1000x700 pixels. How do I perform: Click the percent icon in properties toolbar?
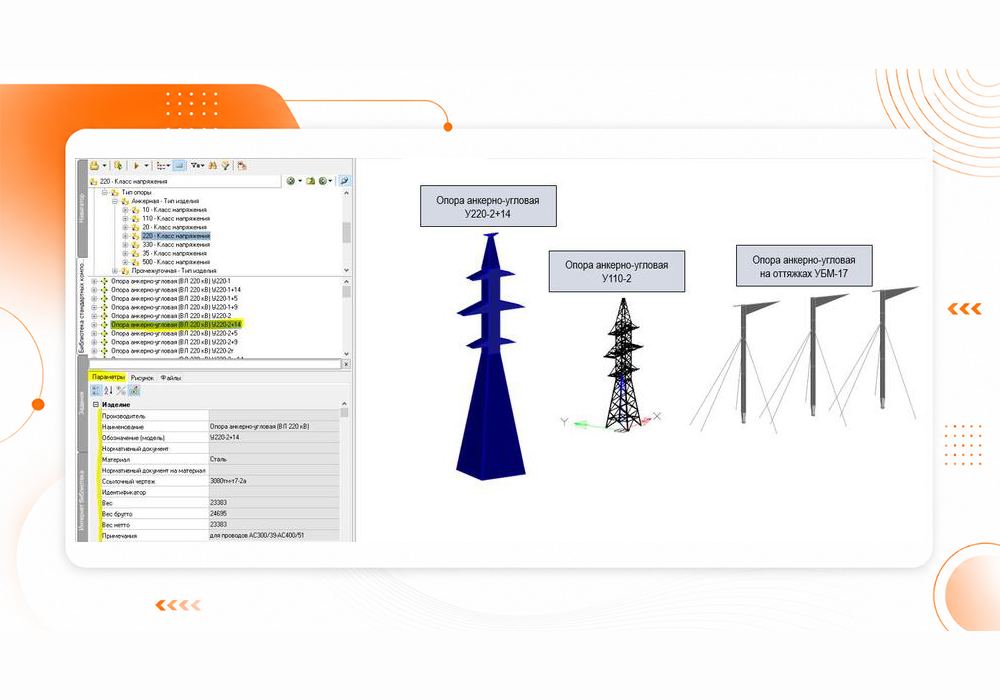point(121,390)
